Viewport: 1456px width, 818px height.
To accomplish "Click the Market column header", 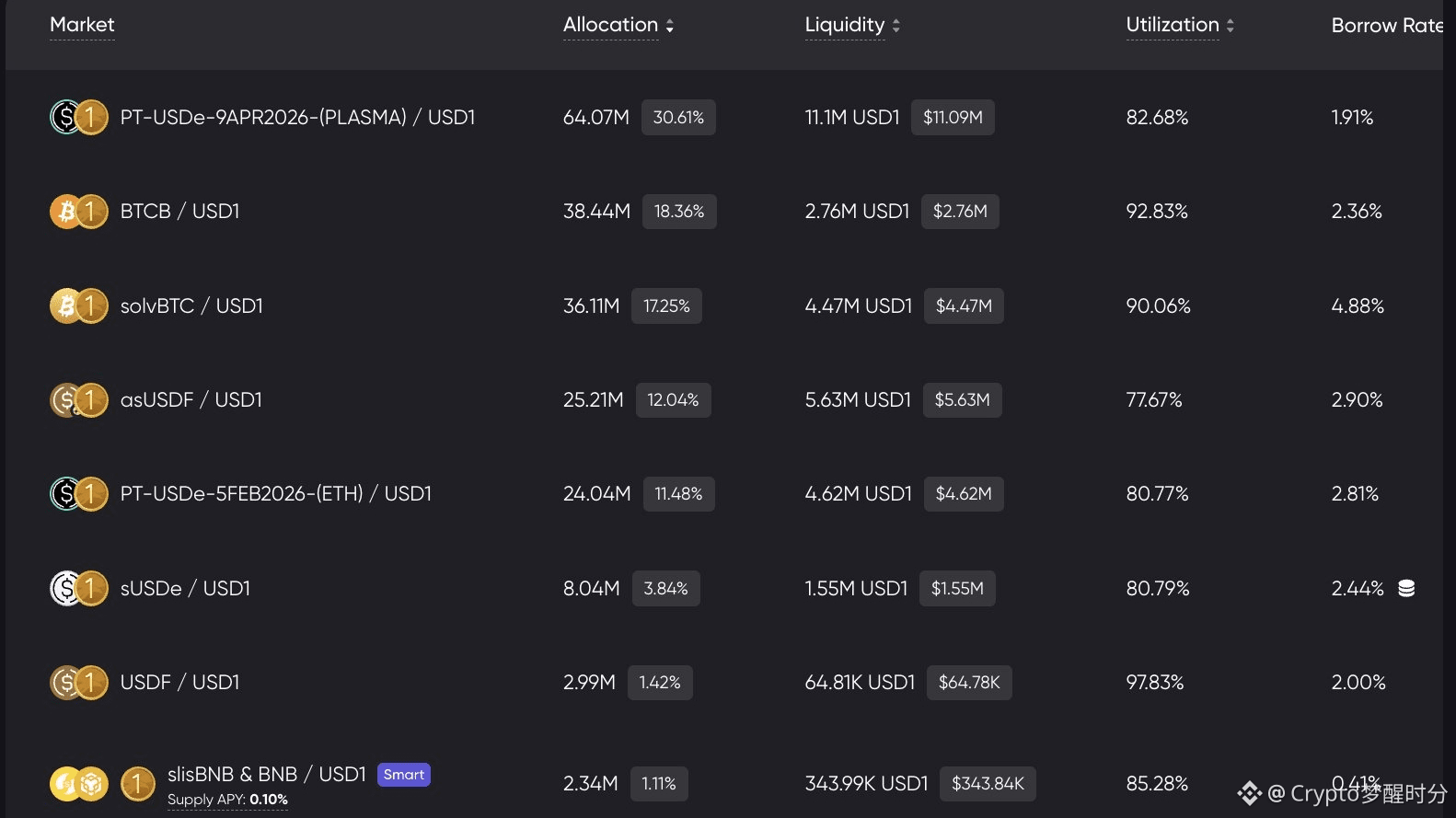I will pyautogui.click(x=82, y=25).
